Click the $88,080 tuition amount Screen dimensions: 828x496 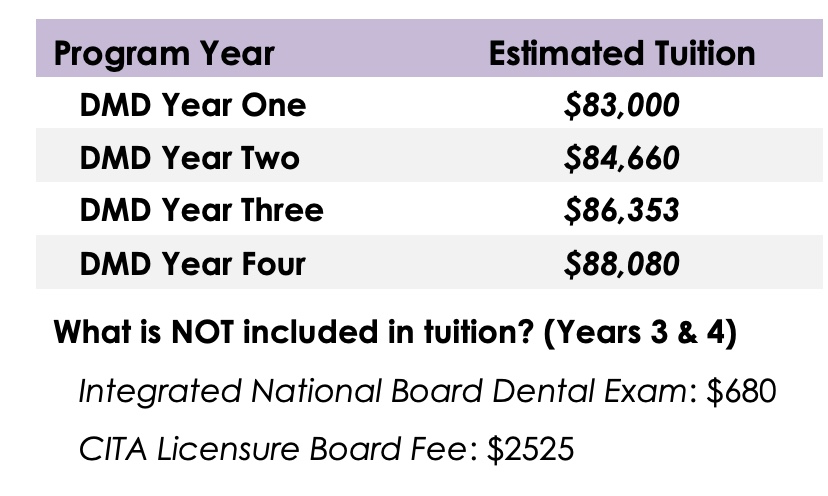pos(621,264)
